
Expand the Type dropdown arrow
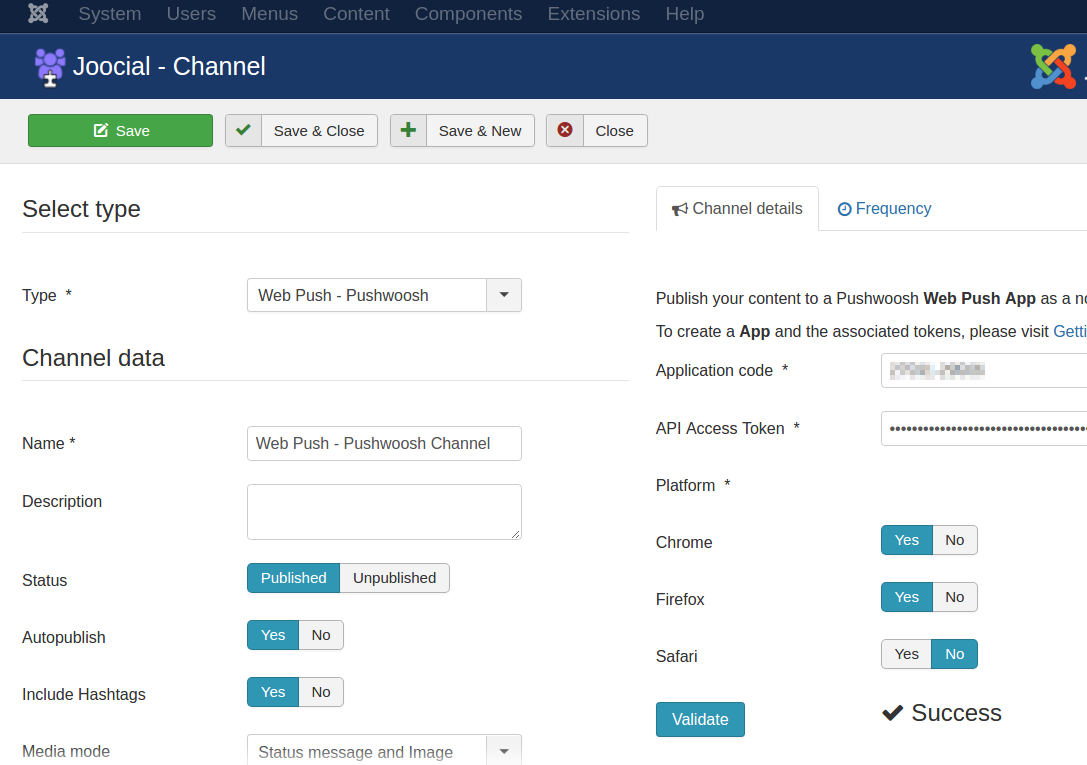pos(504,295)
